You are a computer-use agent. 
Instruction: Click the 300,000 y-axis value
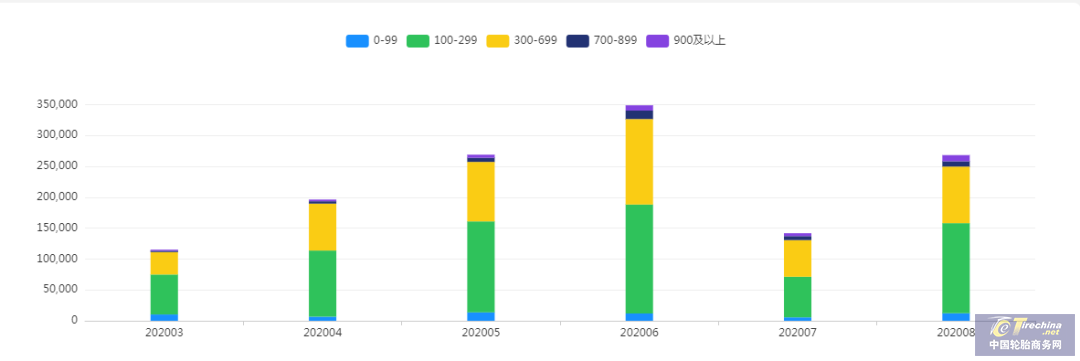tap(56, 136)
